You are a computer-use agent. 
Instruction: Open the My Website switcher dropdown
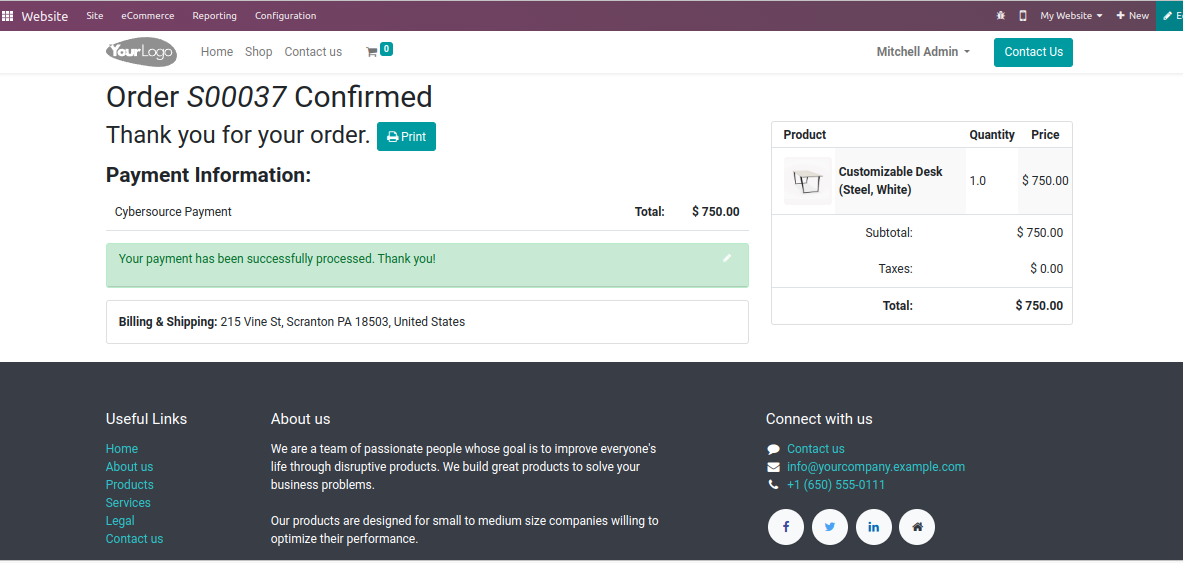pyautogui.click(x=1071, y=16)
